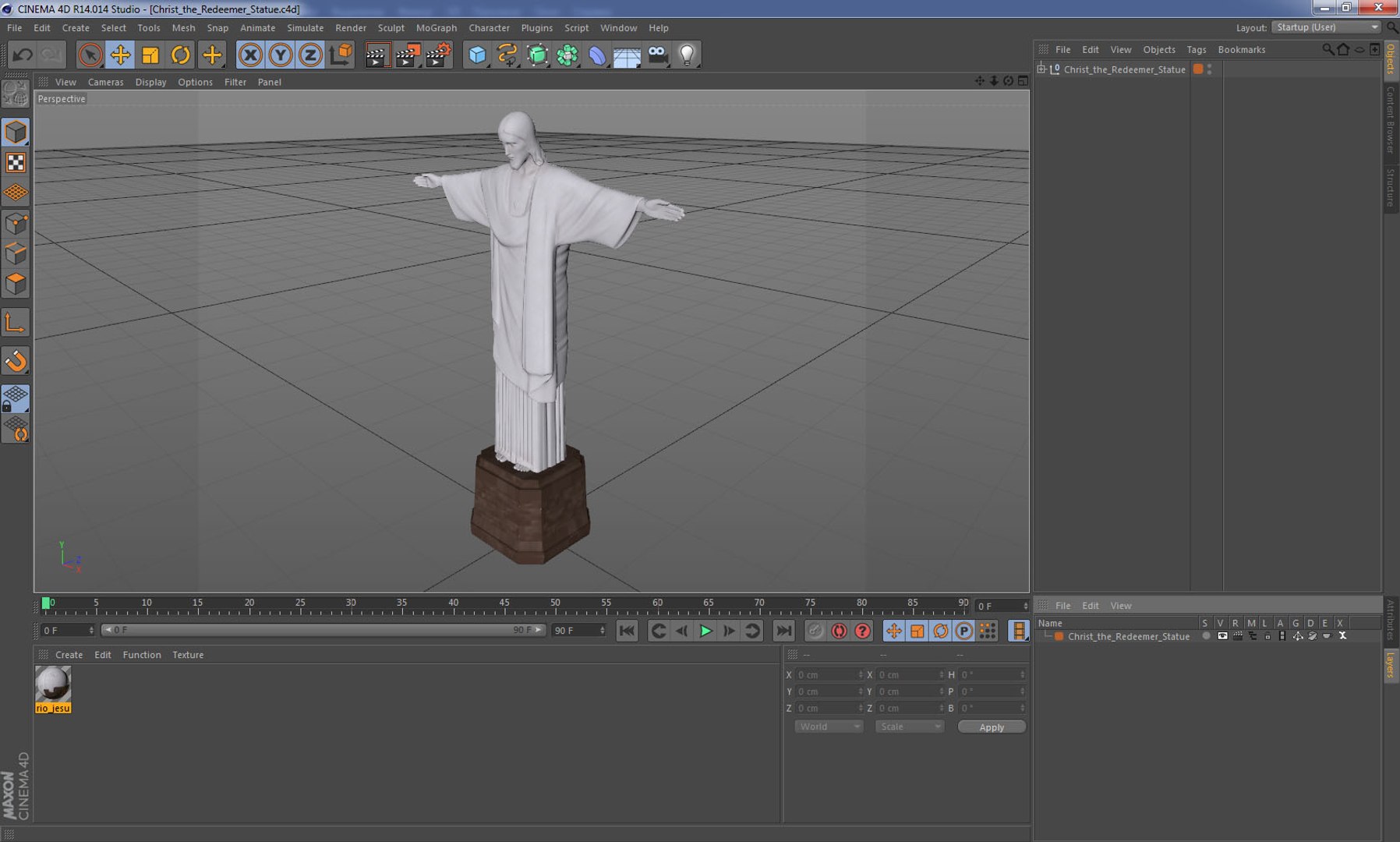Open the Mesh menu

(x=183, y=27)
